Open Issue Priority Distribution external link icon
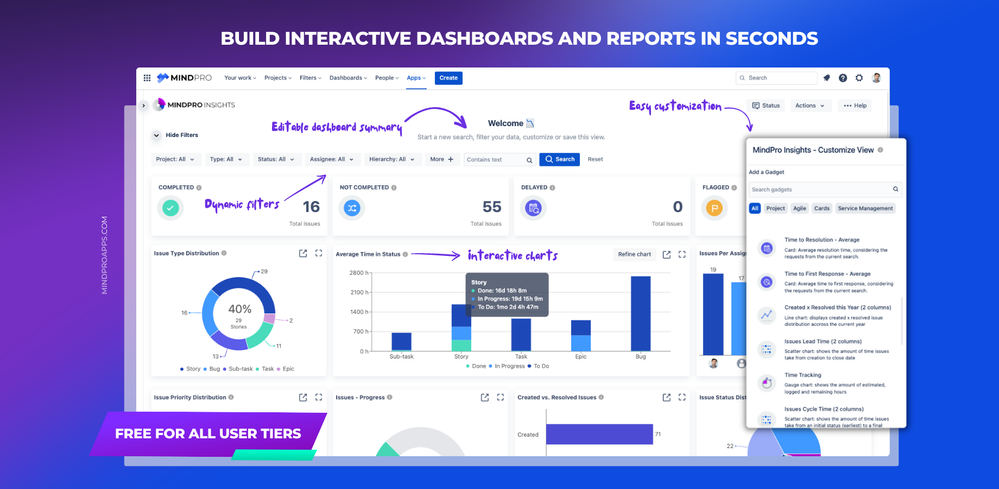The width and height of the screenshot is (999, 489). point(303,397)
